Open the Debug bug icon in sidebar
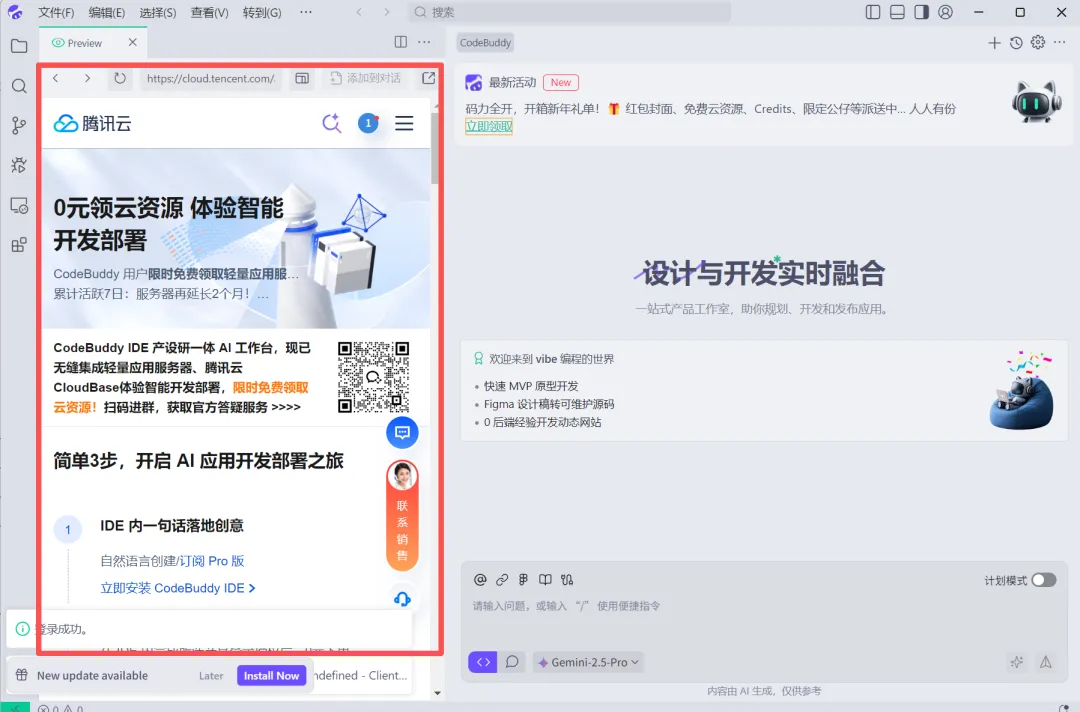Image resolution: width=1080 pixels, height=712 pixels. [x=19, y=165]
